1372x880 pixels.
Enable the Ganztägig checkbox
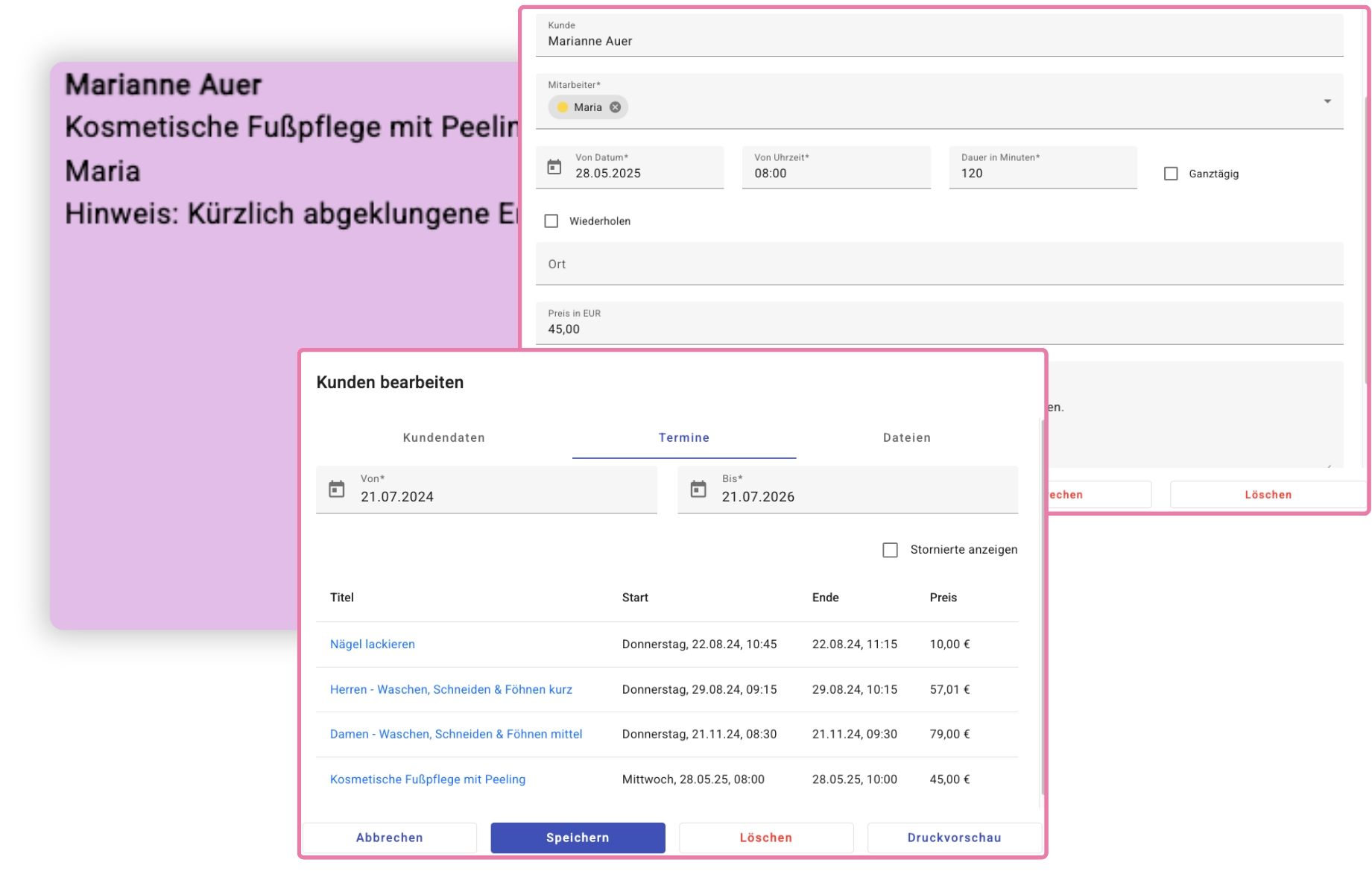1170,174
